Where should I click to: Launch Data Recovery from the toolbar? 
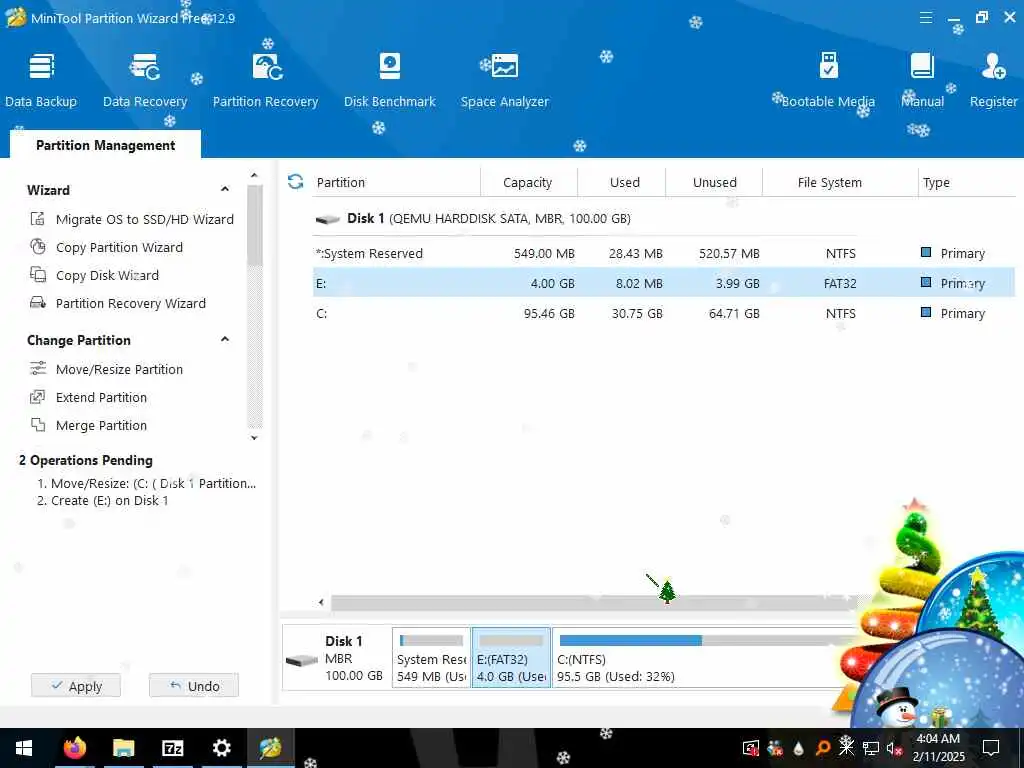145,80
